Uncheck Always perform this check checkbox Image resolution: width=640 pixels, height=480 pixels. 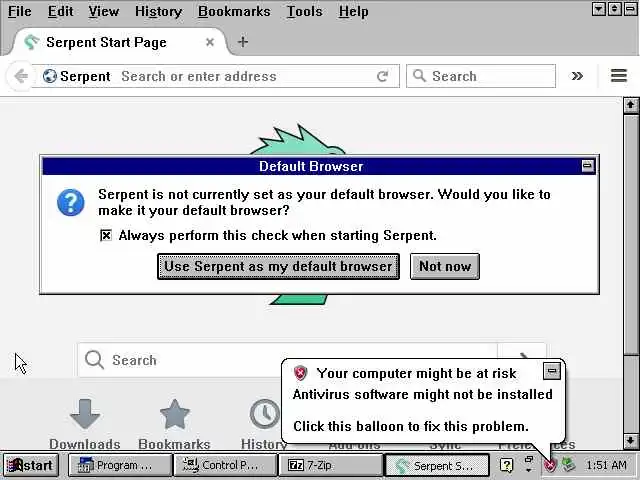pos(106,236)
